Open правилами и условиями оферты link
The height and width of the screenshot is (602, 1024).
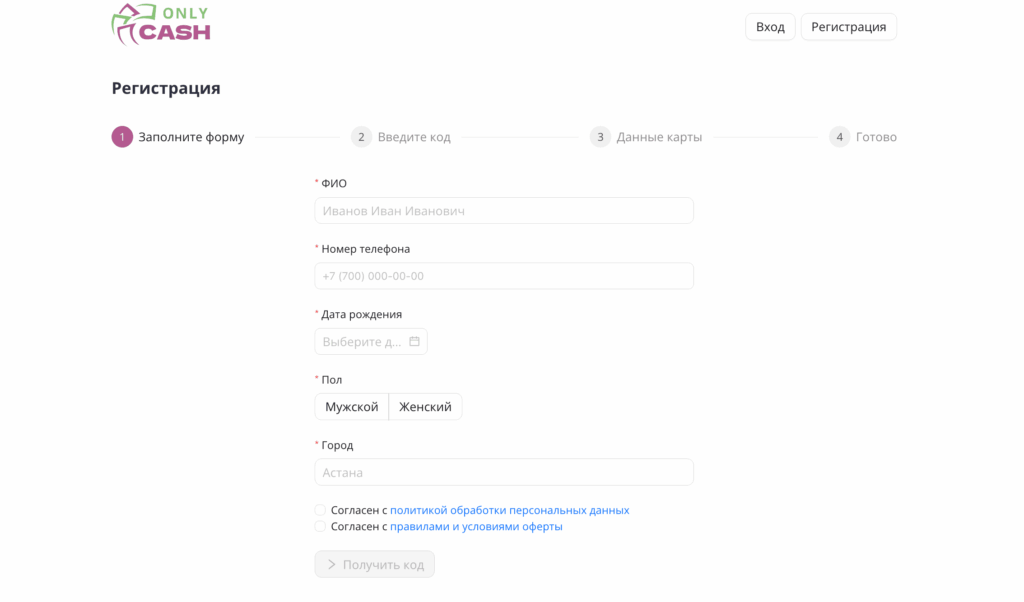[476, 527]
